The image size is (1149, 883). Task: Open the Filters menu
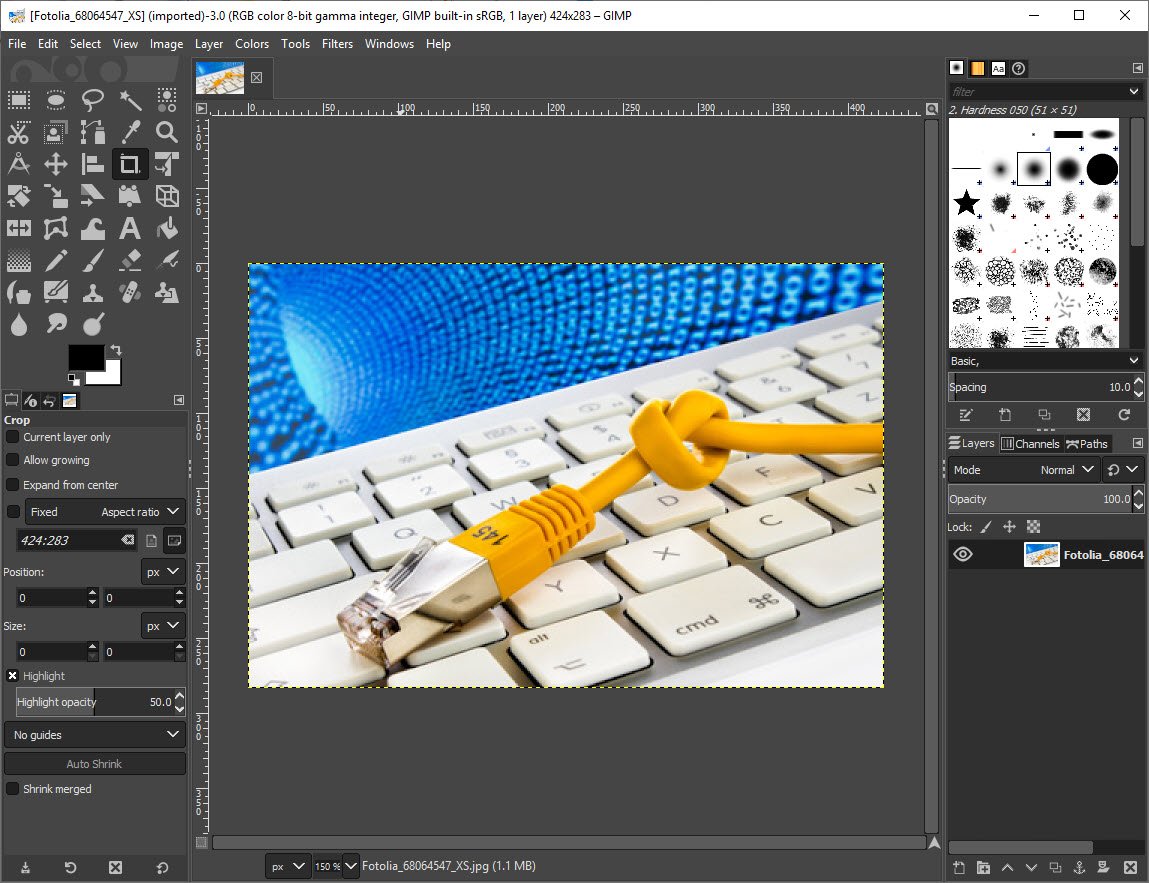337,44
